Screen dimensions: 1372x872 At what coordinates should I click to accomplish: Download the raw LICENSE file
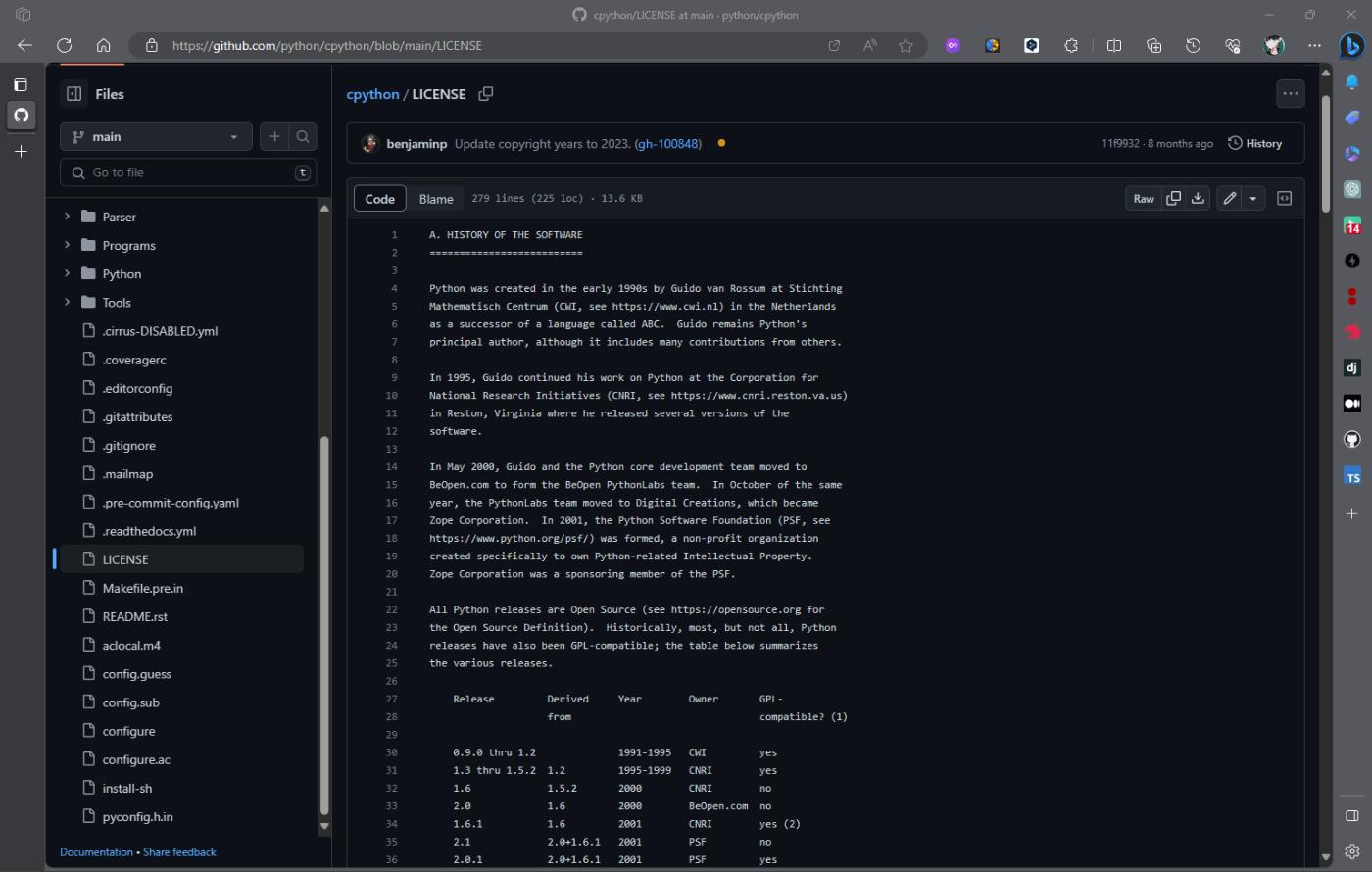pyautogui.click(x=1198, y=198)
